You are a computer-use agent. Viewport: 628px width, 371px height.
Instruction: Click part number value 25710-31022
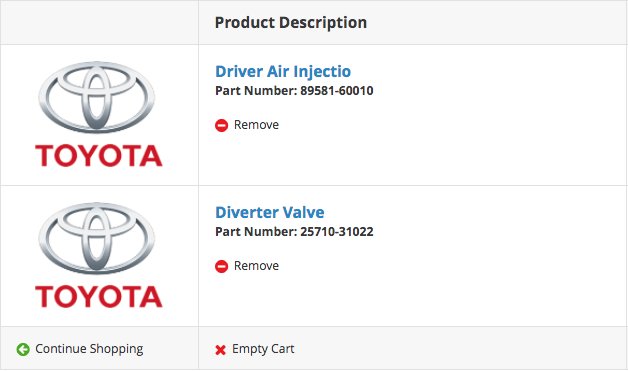point(337,232)
